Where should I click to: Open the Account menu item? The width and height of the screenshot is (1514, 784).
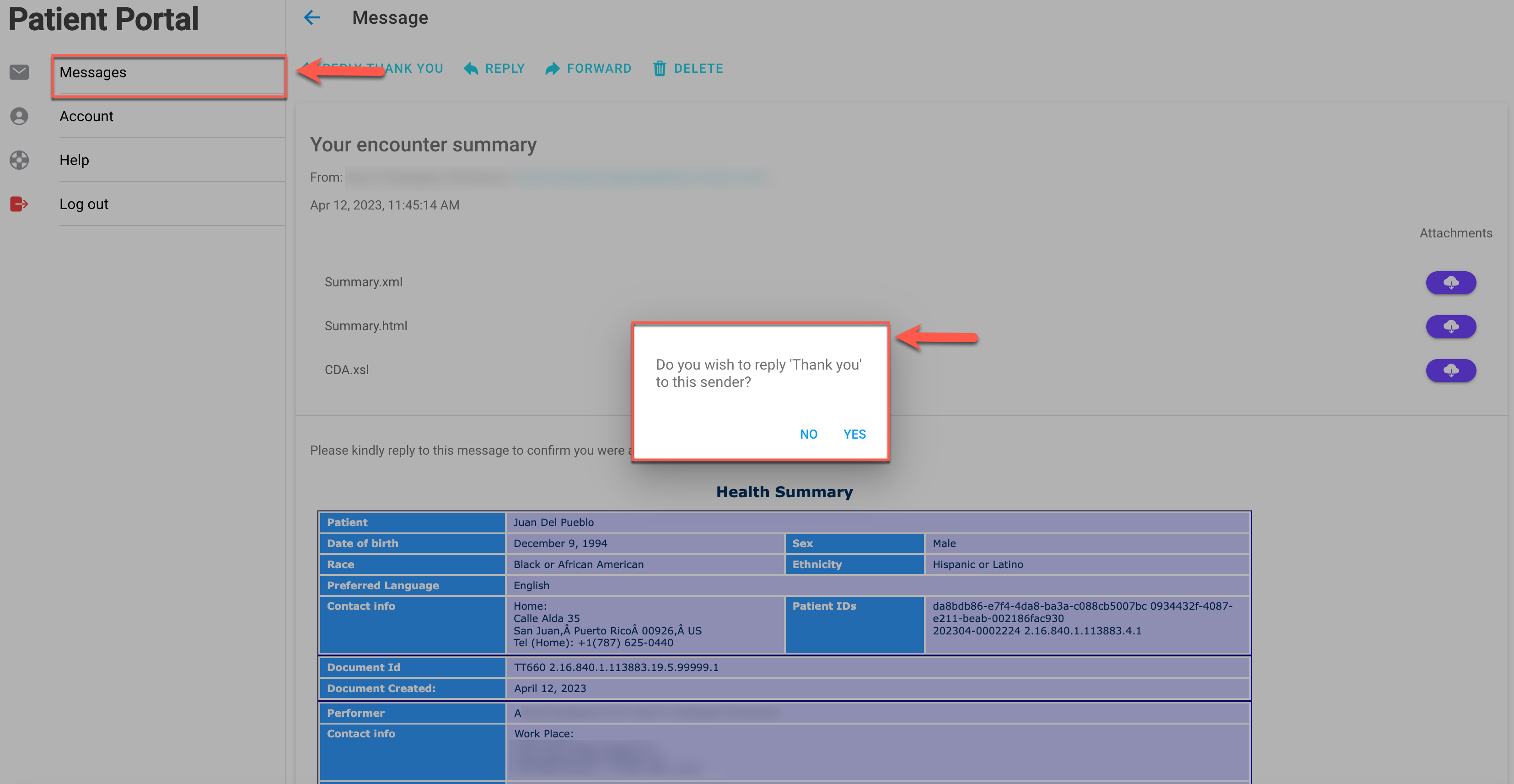coord(86,116)
